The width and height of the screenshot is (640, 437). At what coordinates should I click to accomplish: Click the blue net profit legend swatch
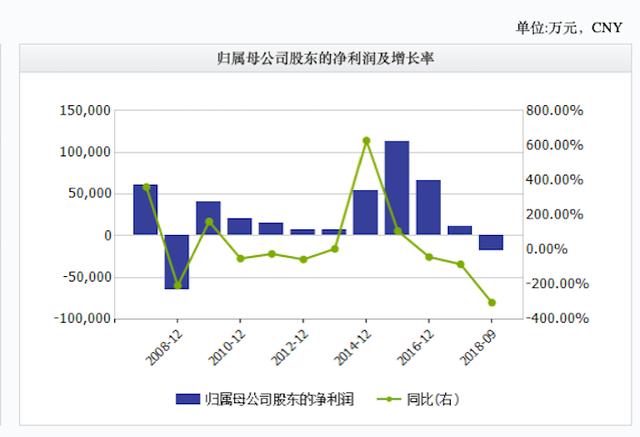[x=187, y=399]
